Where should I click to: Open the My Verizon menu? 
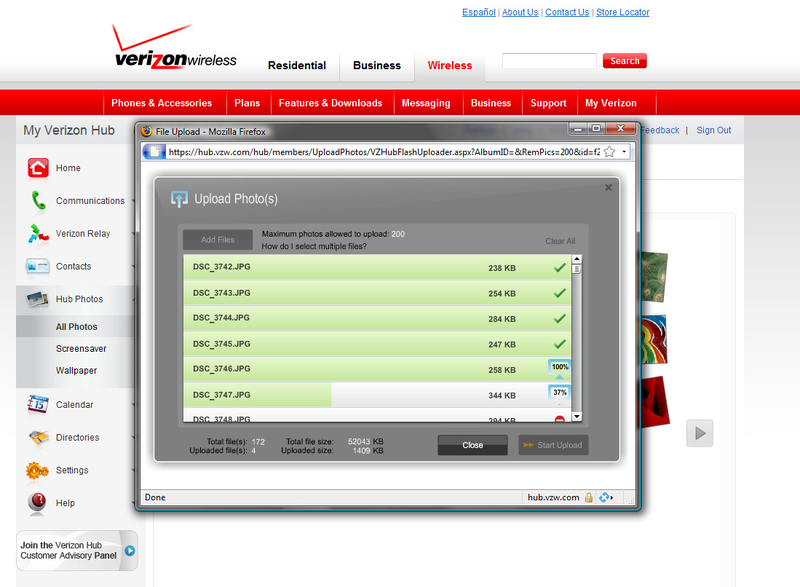[611, 103]
